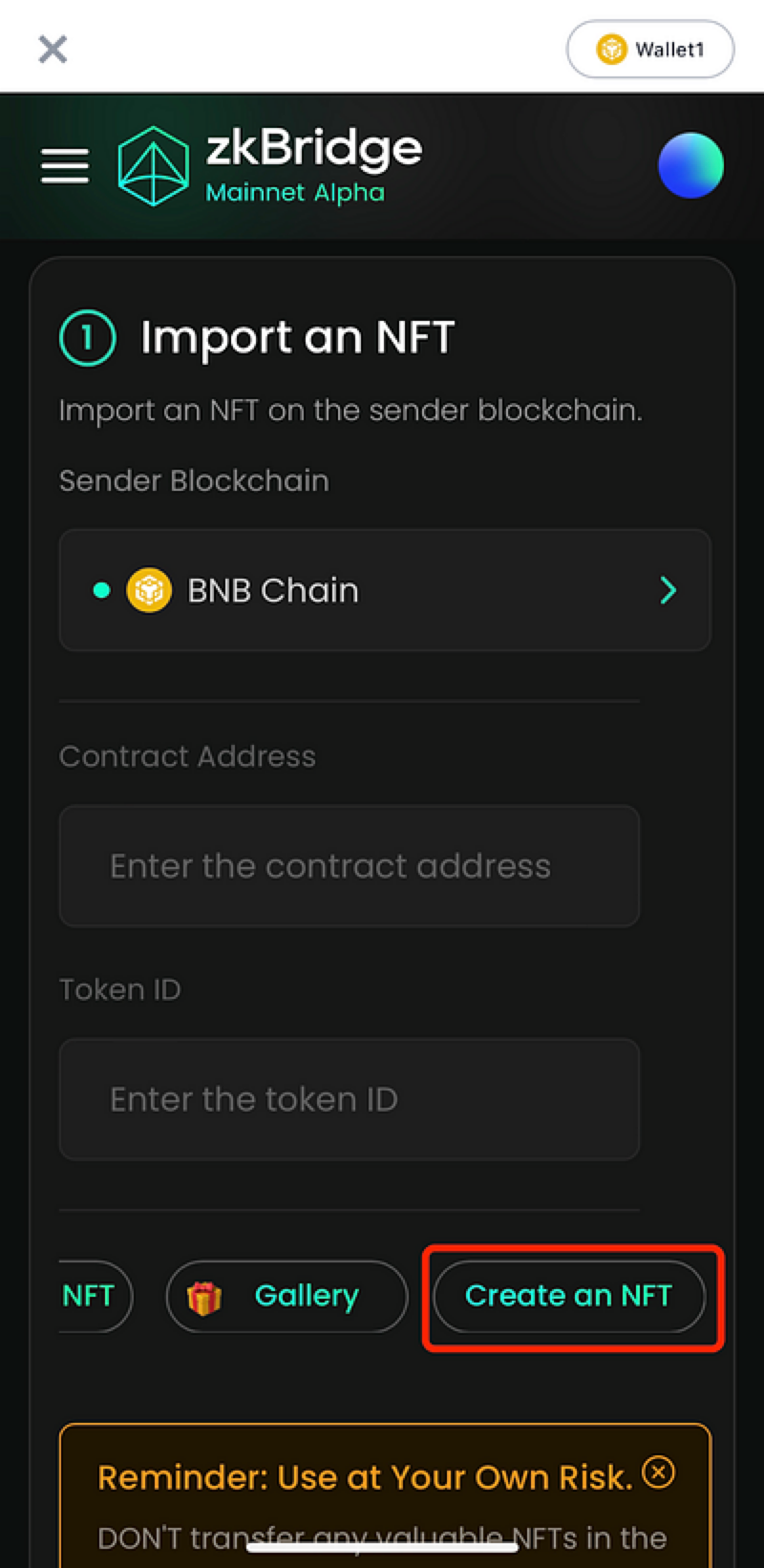Close the in-app browser with the X icon
Screen dimensions: 764x1568
pos(53,49)
